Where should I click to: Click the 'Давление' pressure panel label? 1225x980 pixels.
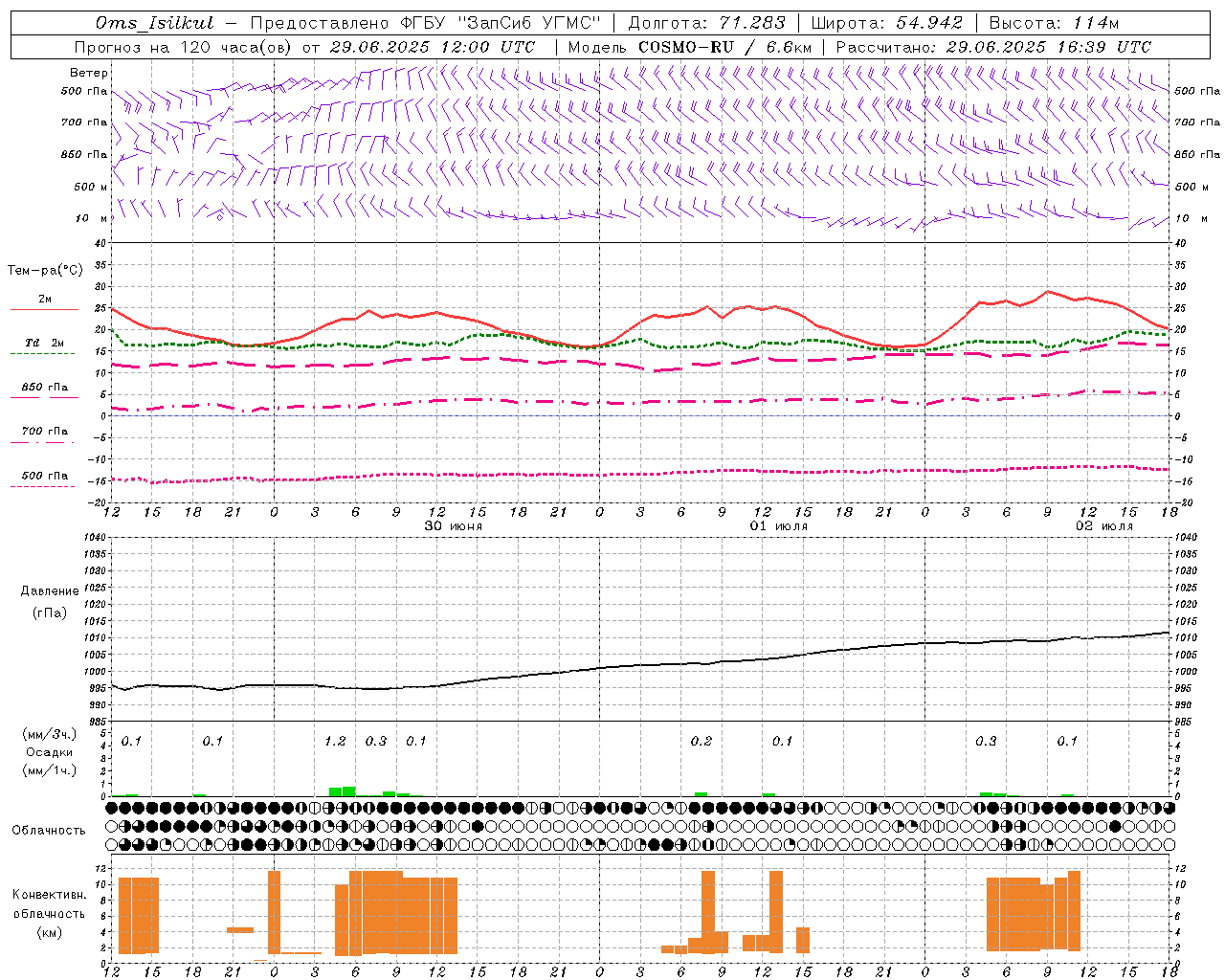tap(50, 591)
